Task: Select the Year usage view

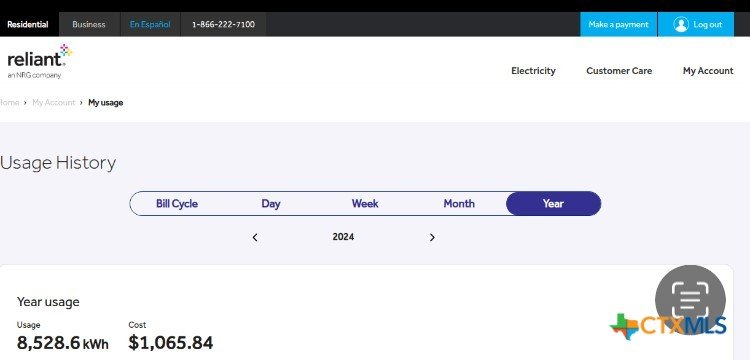Action: pos(553,204)
